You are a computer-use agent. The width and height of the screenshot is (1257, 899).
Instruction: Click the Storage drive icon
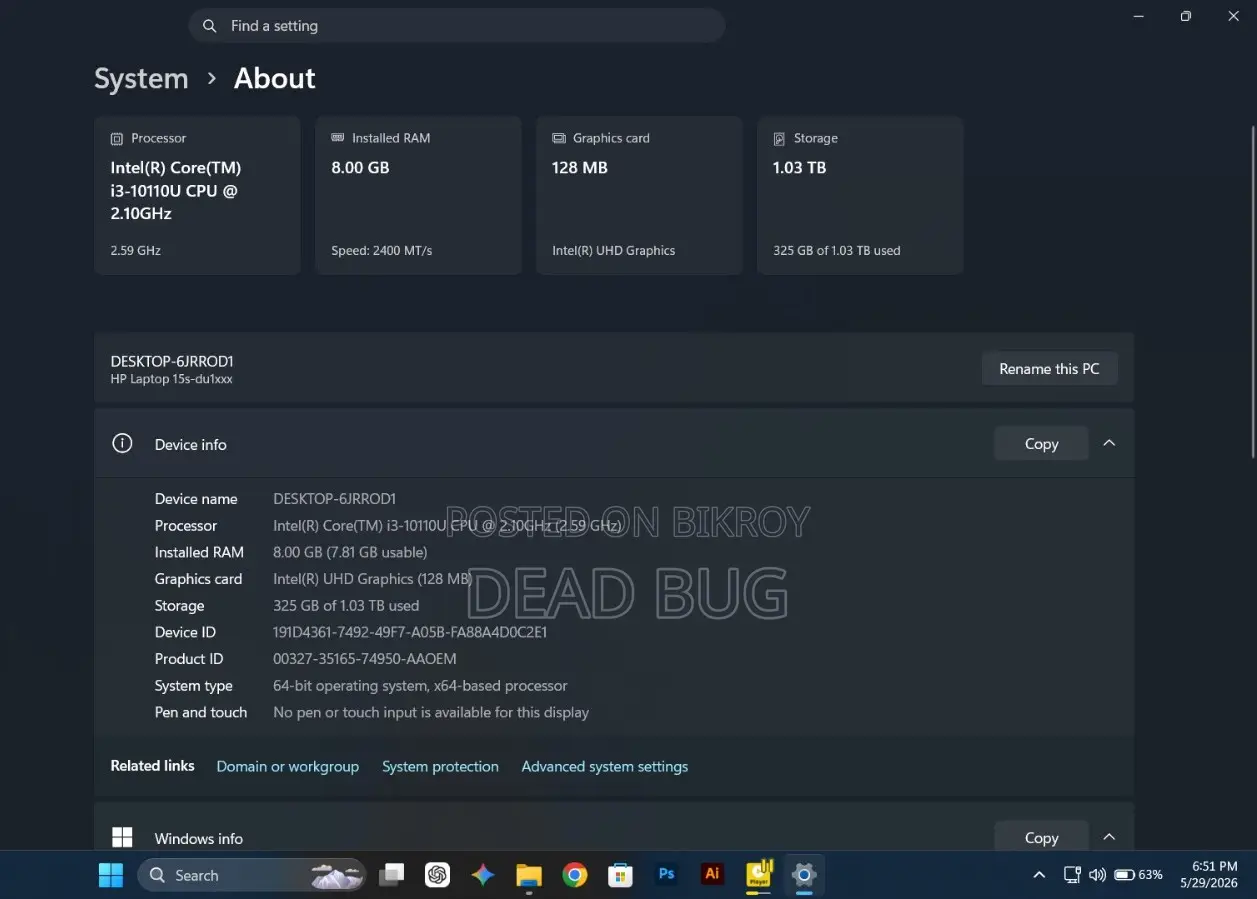(779, 138)
